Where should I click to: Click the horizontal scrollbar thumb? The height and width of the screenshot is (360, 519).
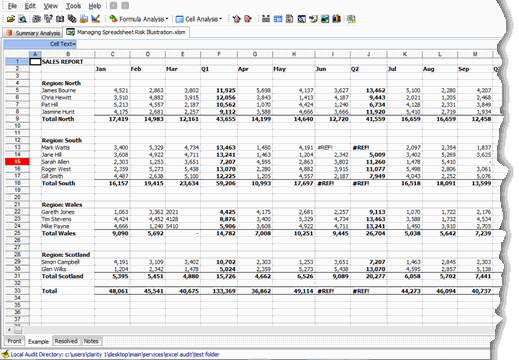click(x=18, y=330)
